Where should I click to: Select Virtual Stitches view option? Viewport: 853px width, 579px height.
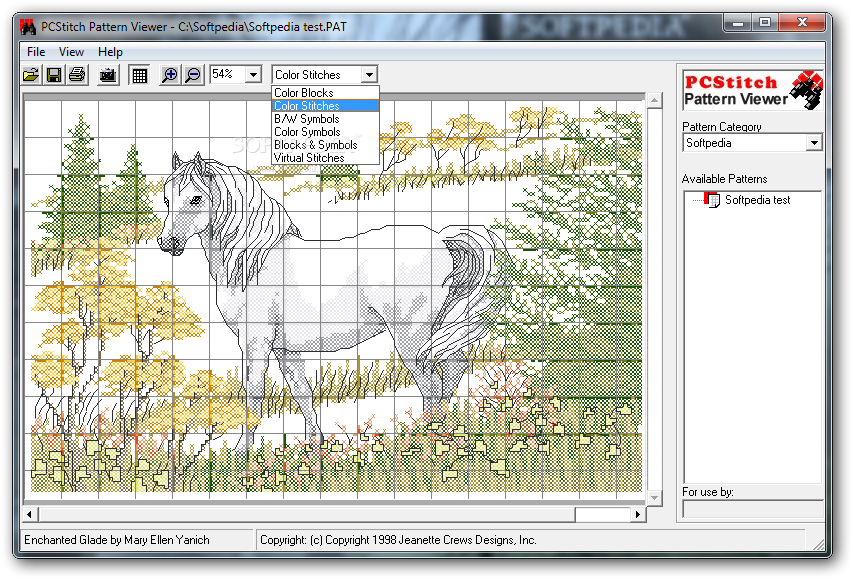325,158
